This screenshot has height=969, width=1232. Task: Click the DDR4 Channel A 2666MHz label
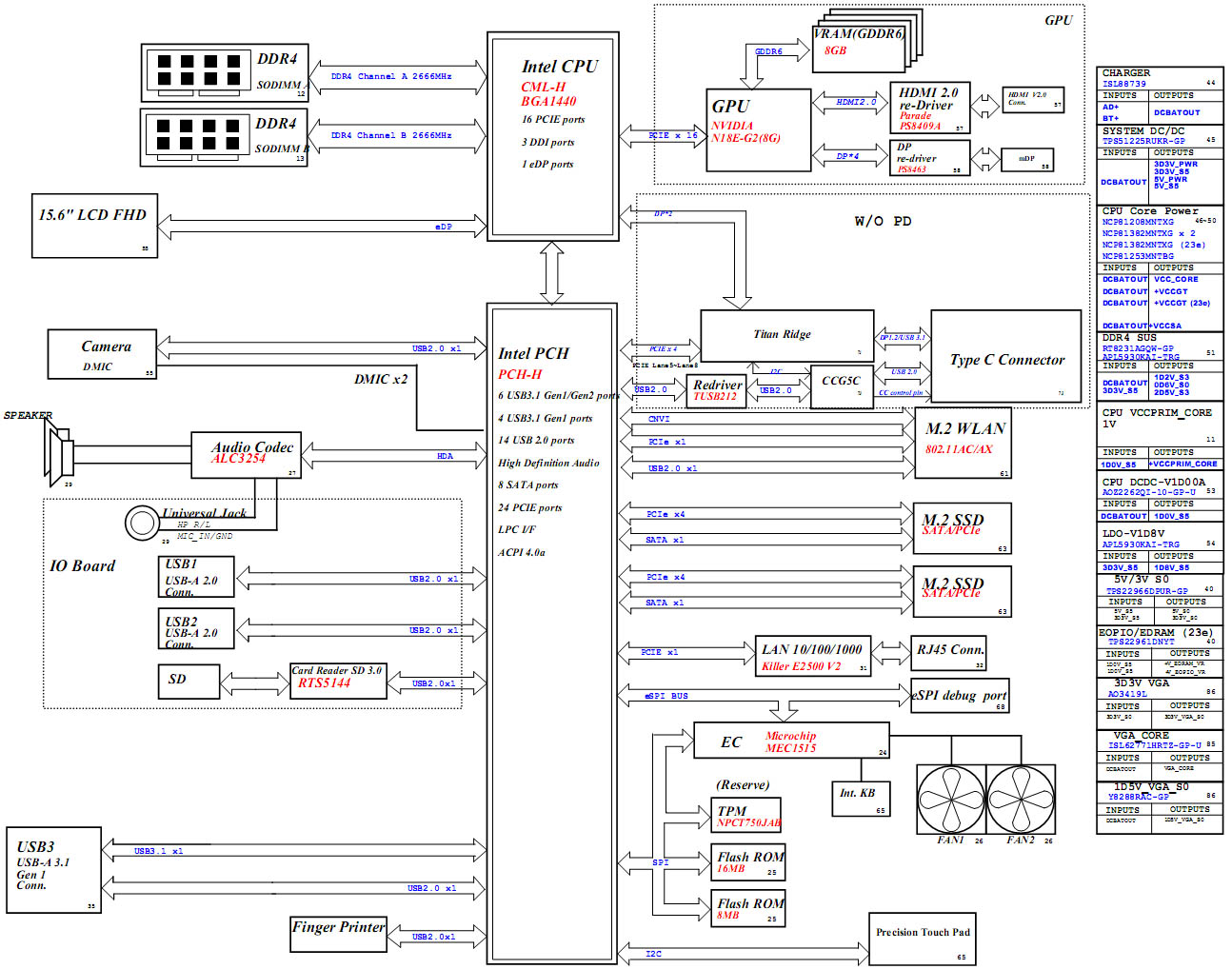[x=391, y=76]
